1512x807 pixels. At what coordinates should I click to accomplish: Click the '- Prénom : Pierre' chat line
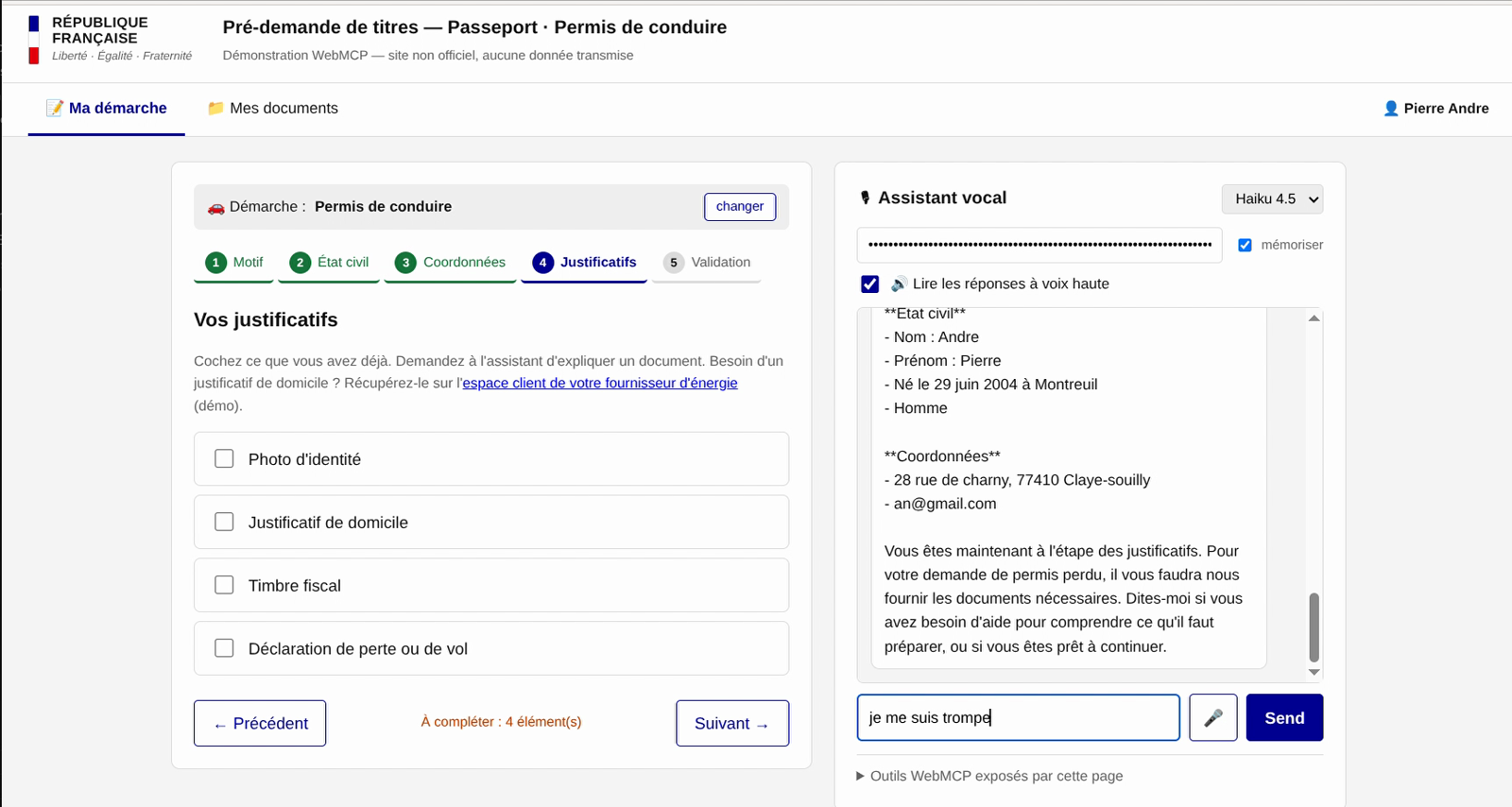pos(943,361)
